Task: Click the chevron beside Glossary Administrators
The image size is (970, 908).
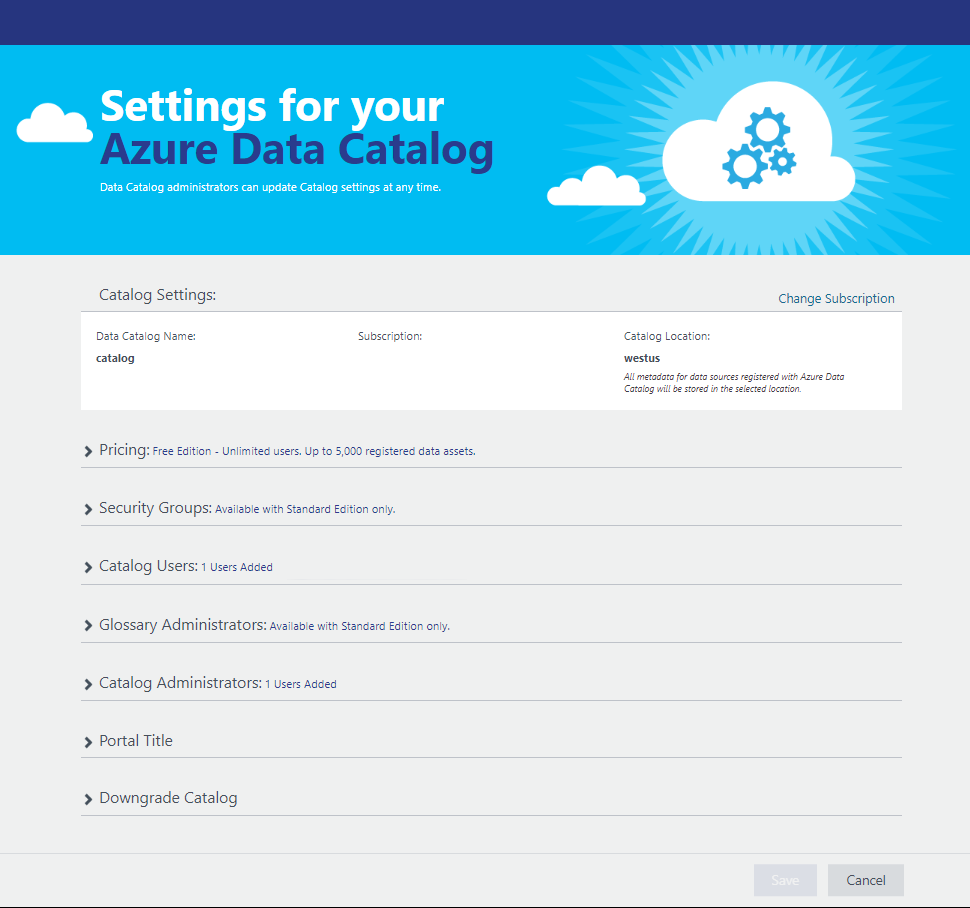Action: tap(88, 625)
